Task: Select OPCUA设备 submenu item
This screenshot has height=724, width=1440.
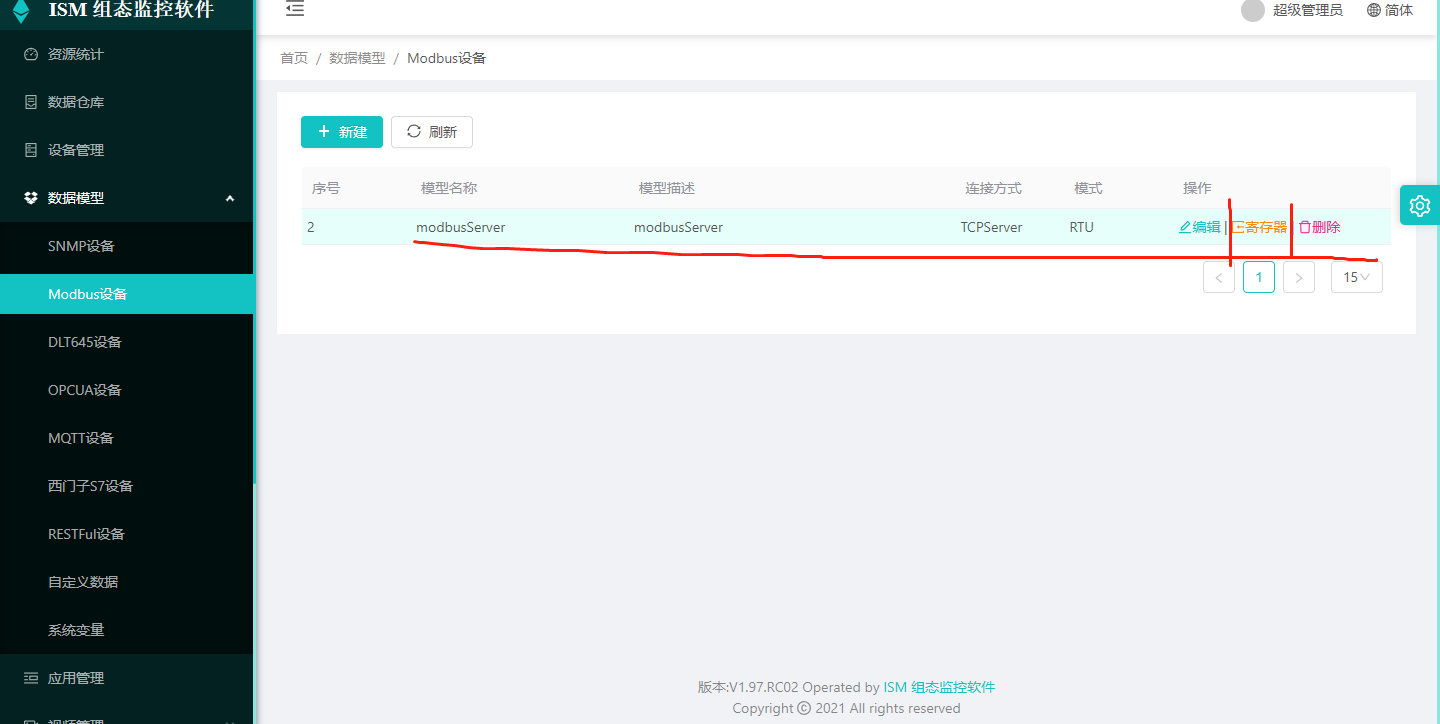Action: click(x=126, y=390)
